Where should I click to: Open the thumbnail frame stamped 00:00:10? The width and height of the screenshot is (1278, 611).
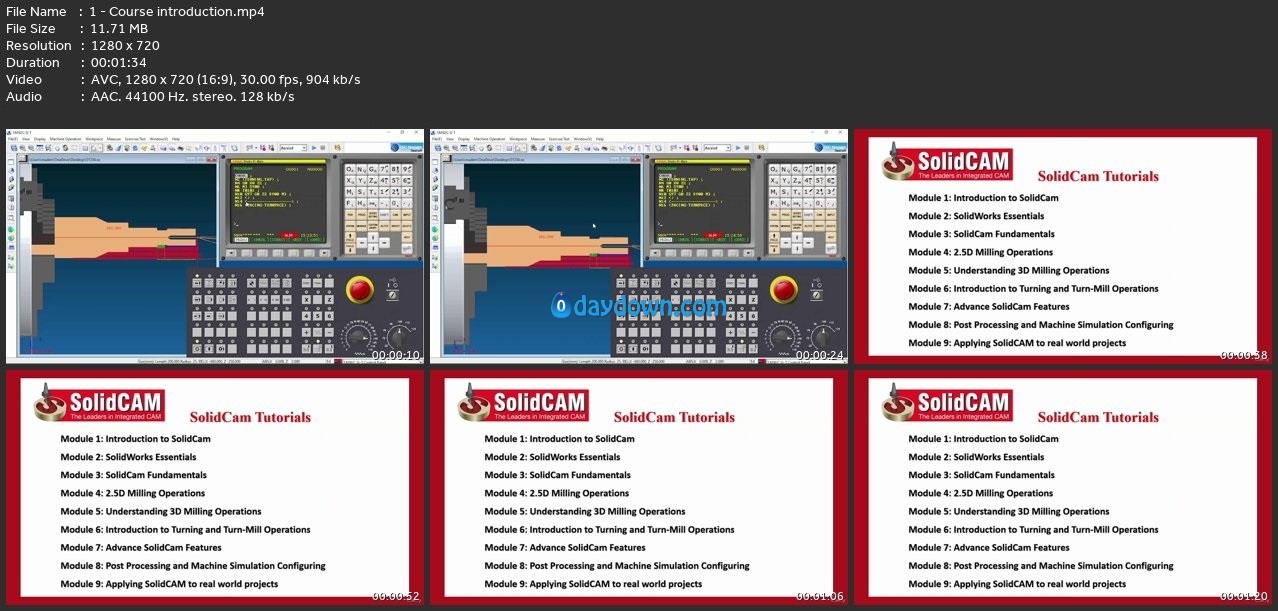click(213, 246)
